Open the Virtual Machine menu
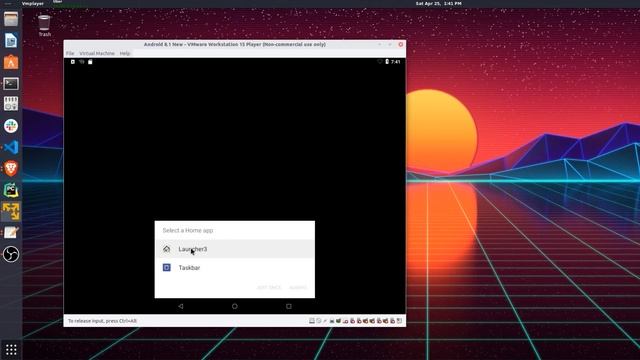The width and height of the screenshot is (640, 360). pyautogui.click(x=97, y=53)
